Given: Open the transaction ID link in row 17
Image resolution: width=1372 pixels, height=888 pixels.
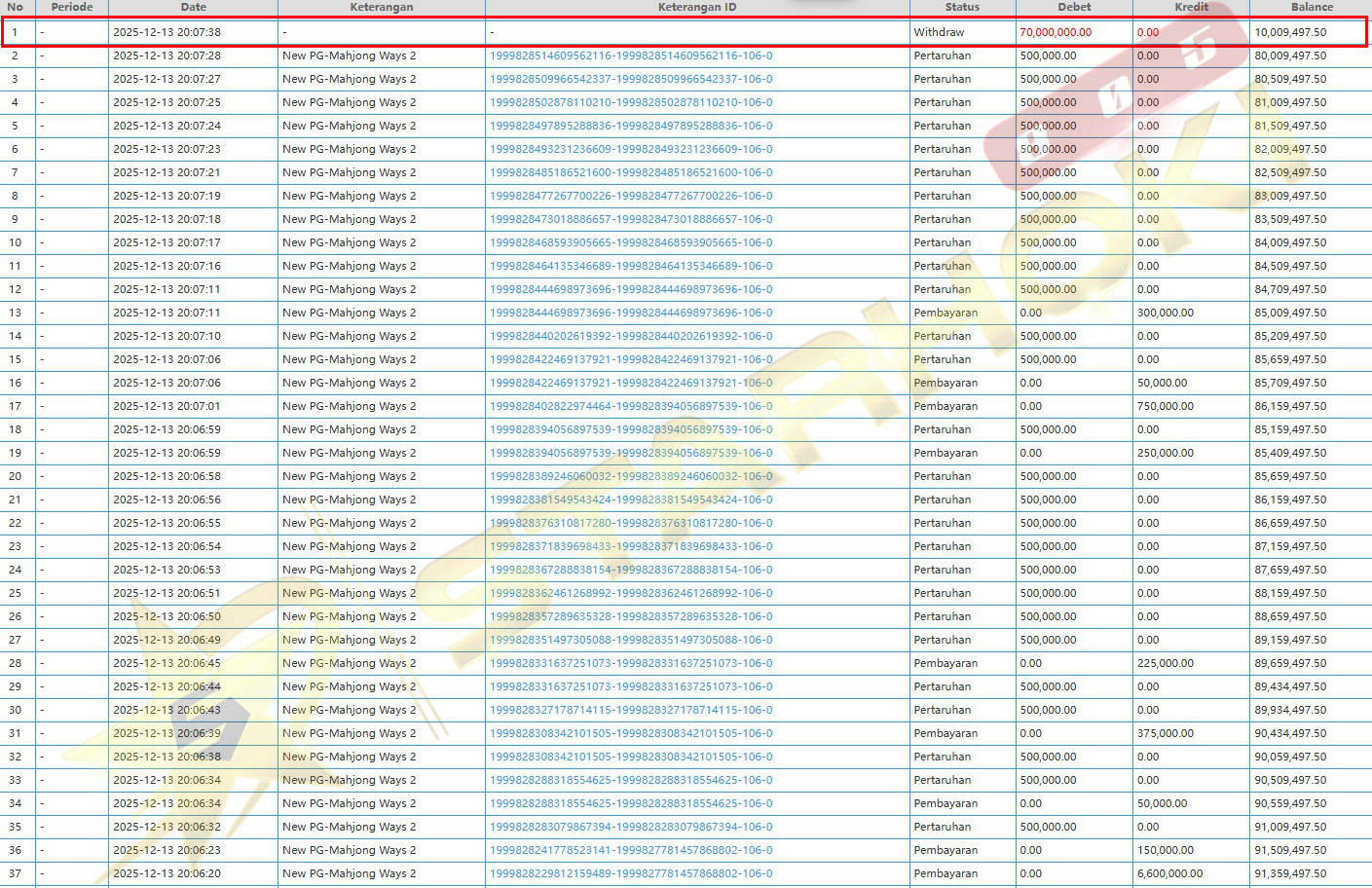Looking at the screenshot, I should (x=631, y=406).
